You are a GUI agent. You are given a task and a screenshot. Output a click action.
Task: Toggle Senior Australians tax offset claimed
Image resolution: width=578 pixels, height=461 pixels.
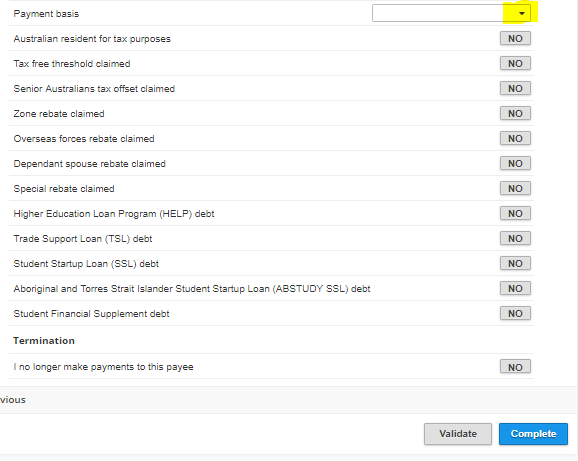pos(515,88)
